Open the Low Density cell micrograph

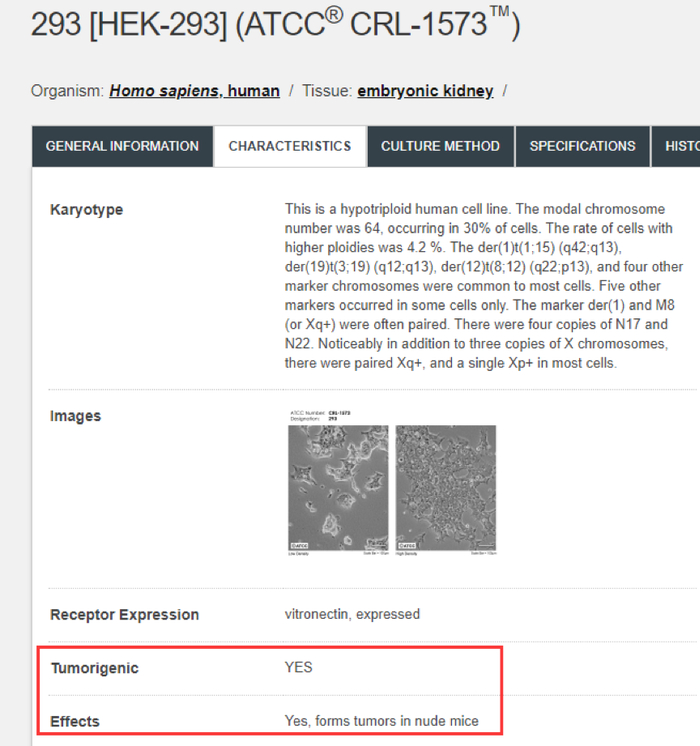(338, 486)
